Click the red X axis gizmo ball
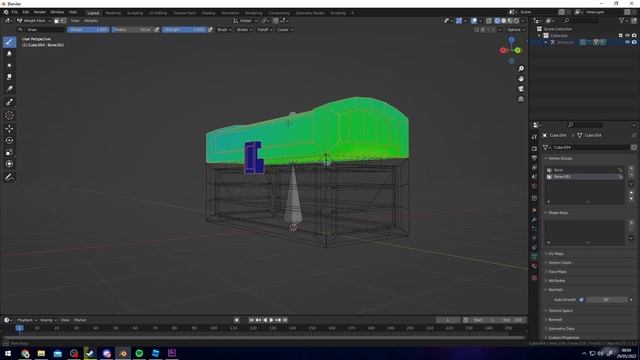This screenshot has width=640, height=360. pos(503,50)
